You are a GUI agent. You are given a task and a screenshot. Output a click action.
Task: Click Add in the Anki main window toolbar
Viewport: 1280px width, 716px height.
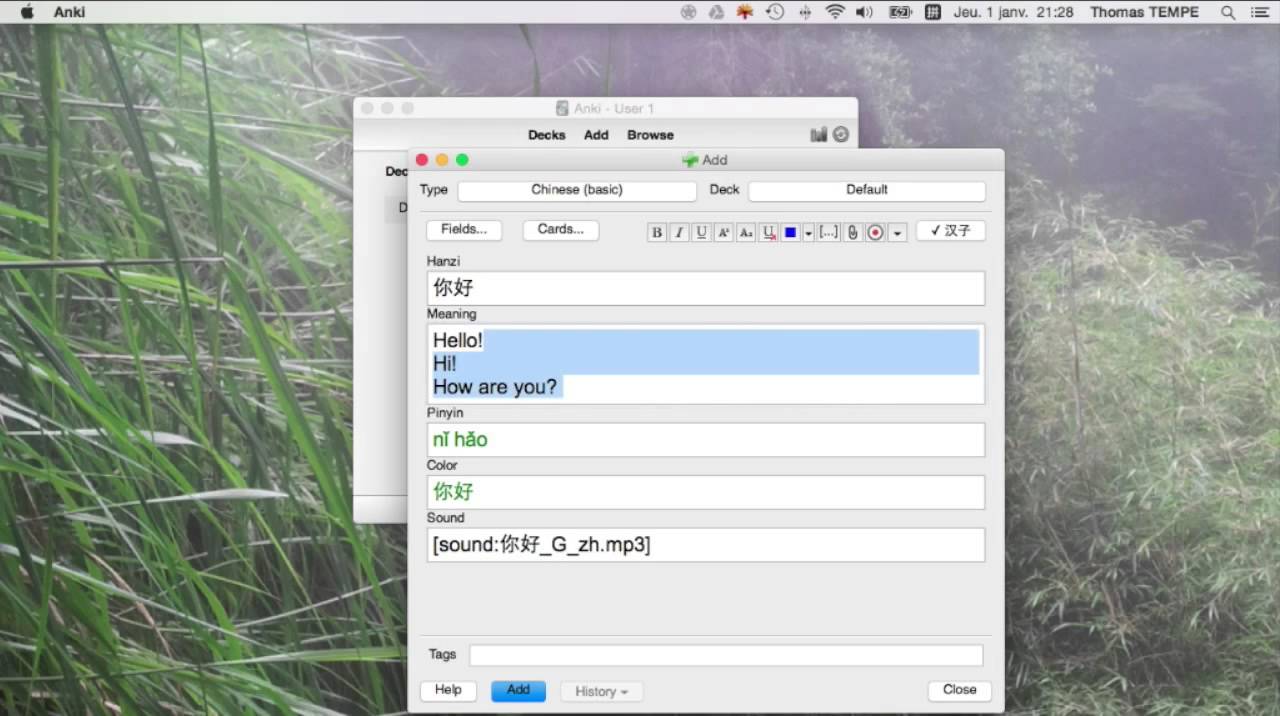[596, 135]
